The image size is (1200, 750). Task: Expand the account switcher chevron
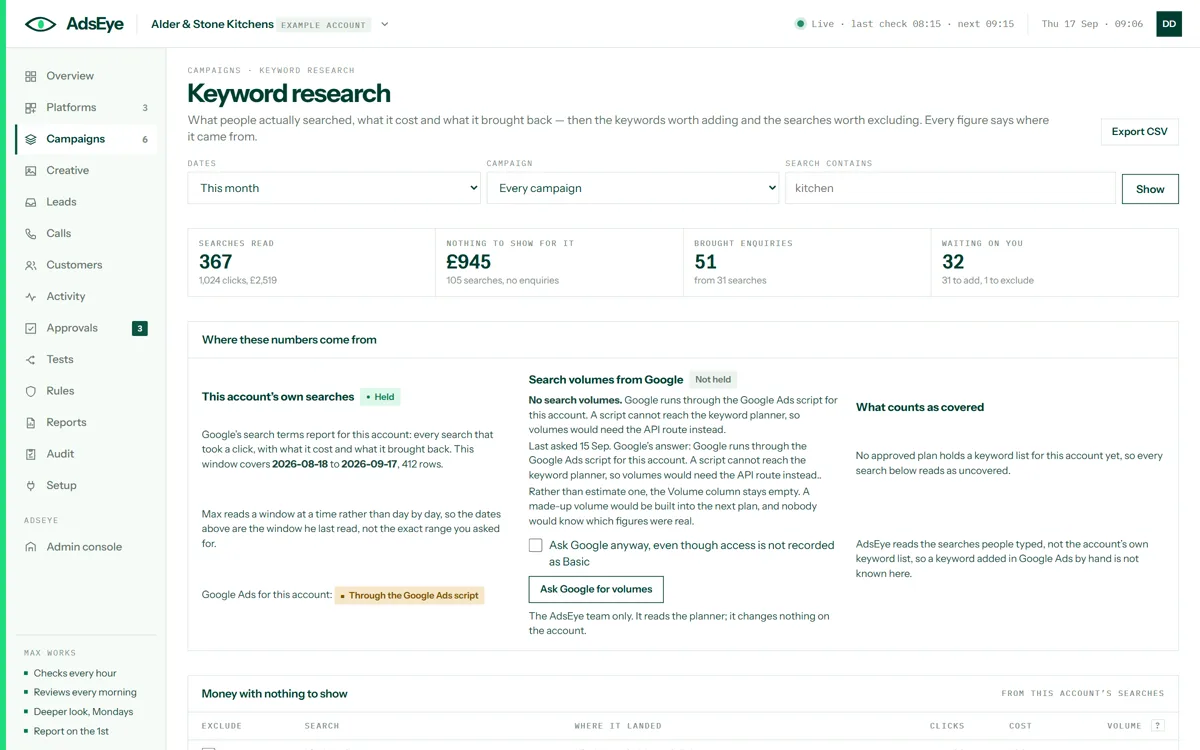point(385,24)
